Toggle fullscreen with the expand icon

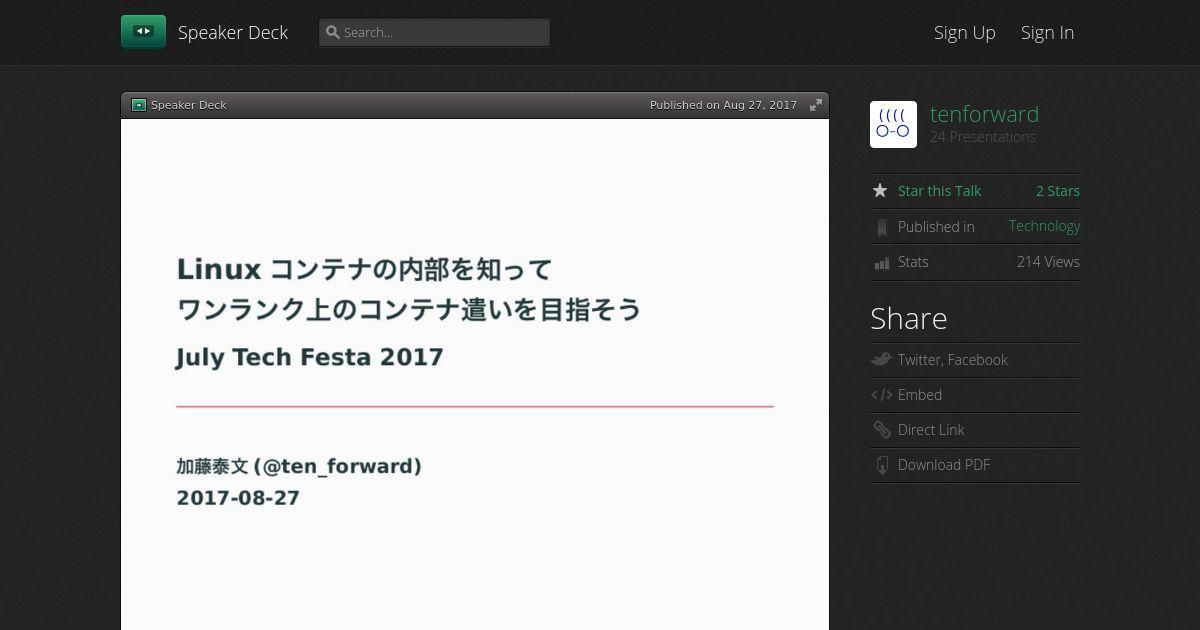(816, 105)
